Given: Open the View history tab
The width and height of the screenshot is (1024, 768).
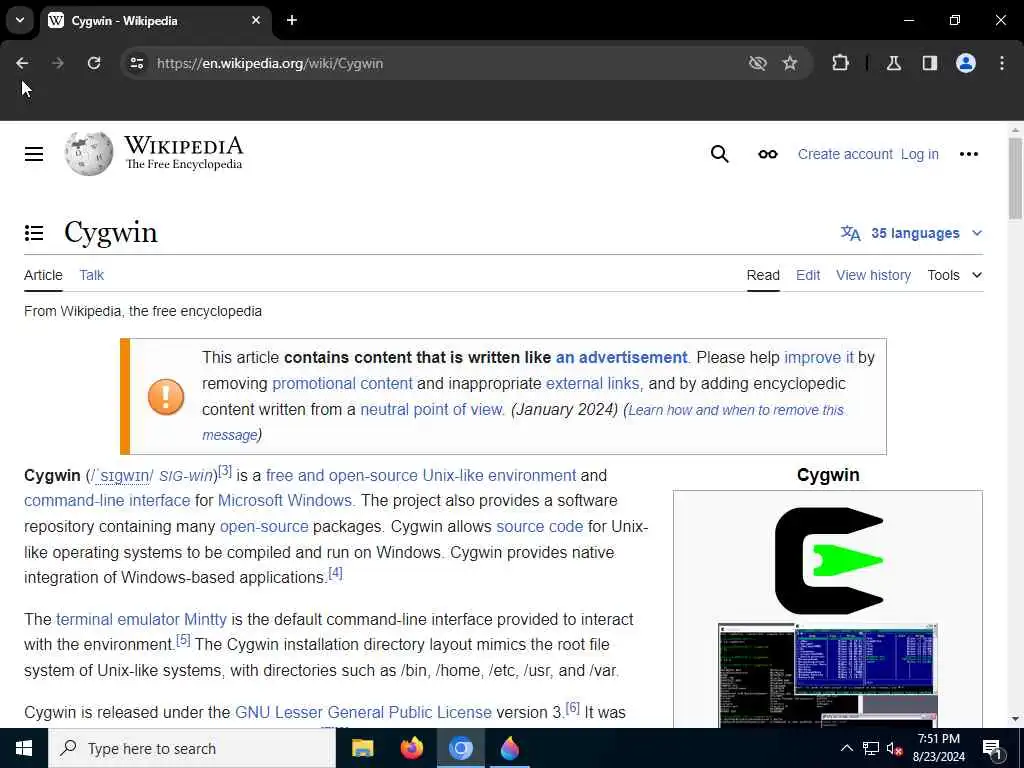Looking at the screenshot, I should [x=873, y=275].
